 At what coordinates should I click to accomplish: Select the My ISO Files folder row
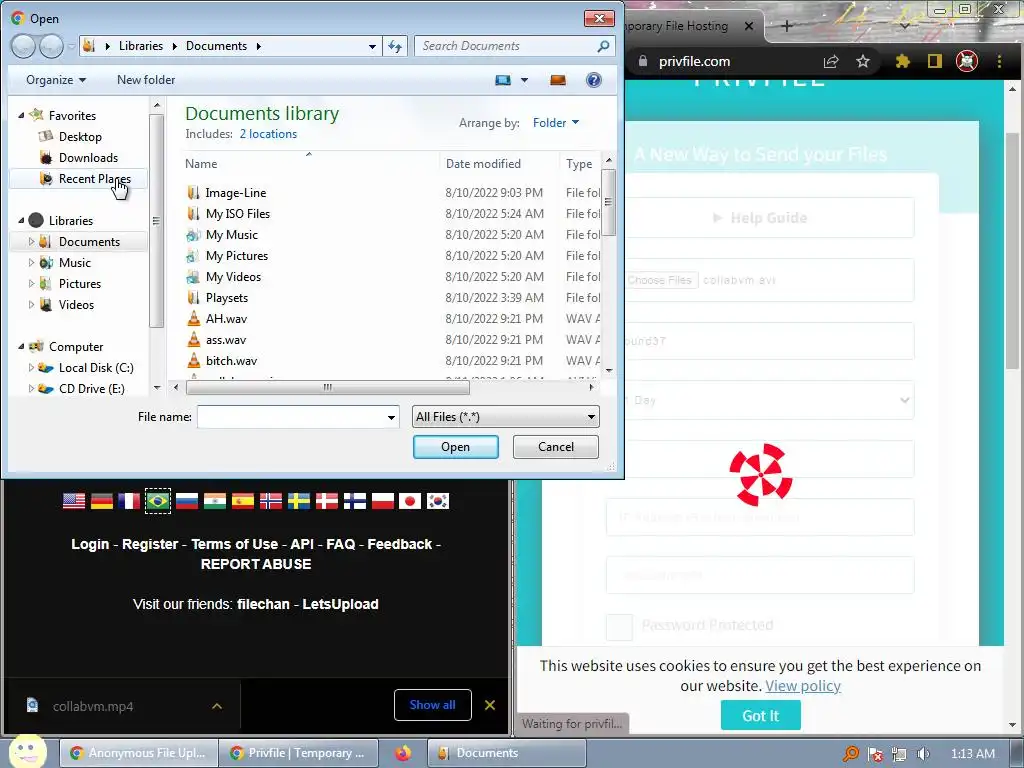[392, 214]
